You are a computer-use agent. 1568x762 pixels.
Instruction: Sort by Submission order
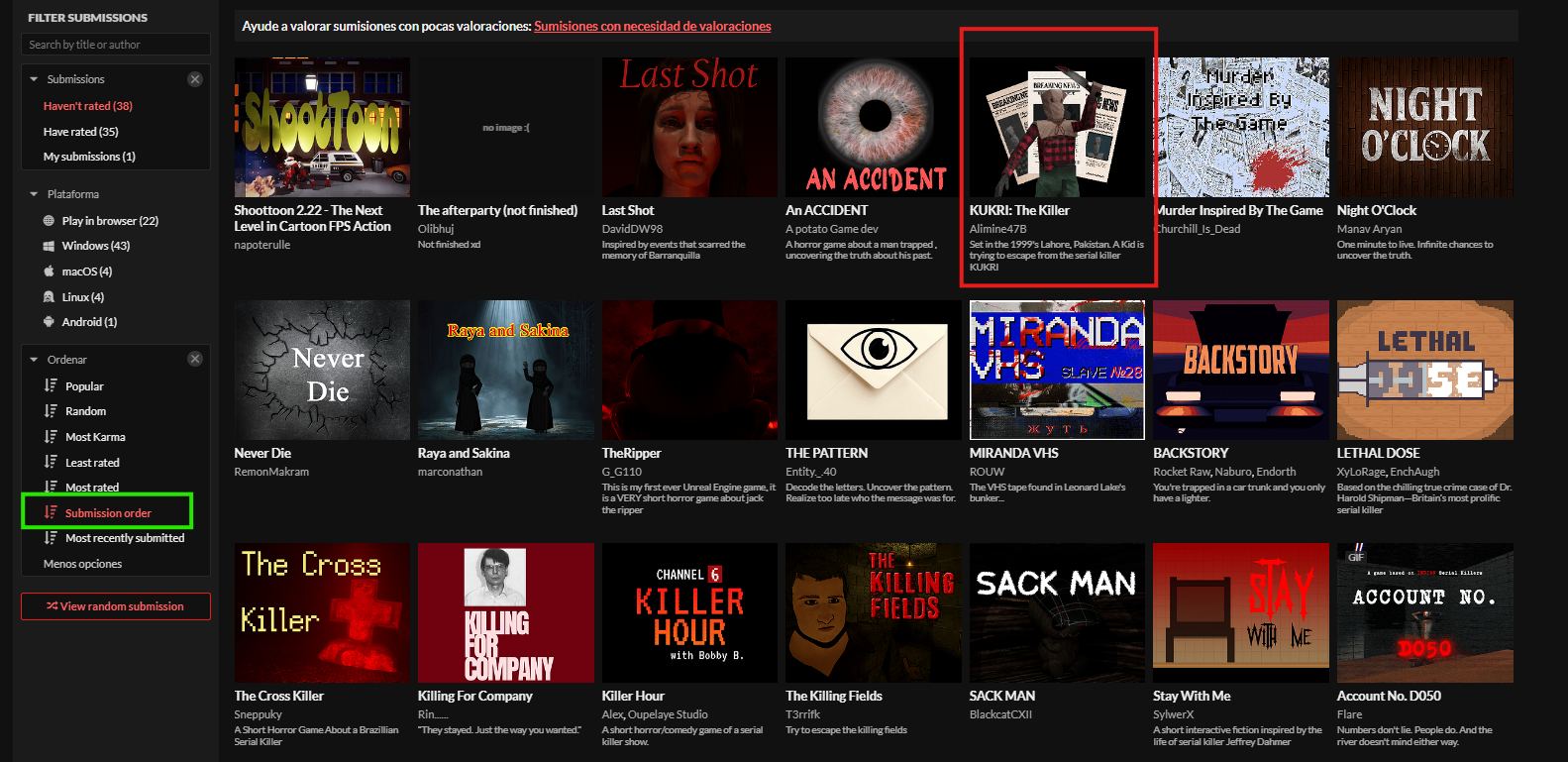pyautogui.click(x=108, y=512)
